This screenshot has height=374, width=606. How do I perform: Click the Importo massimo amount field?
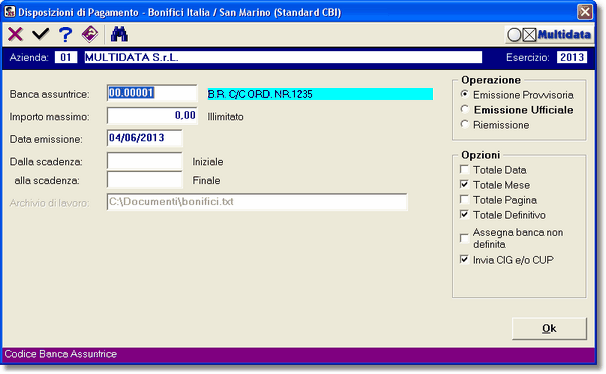(x=152, y=116)
